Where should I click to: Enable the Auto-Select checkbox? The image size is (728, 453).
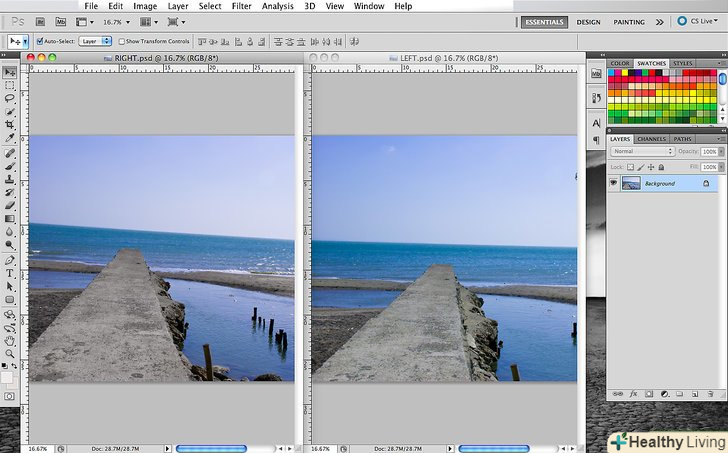41,41
